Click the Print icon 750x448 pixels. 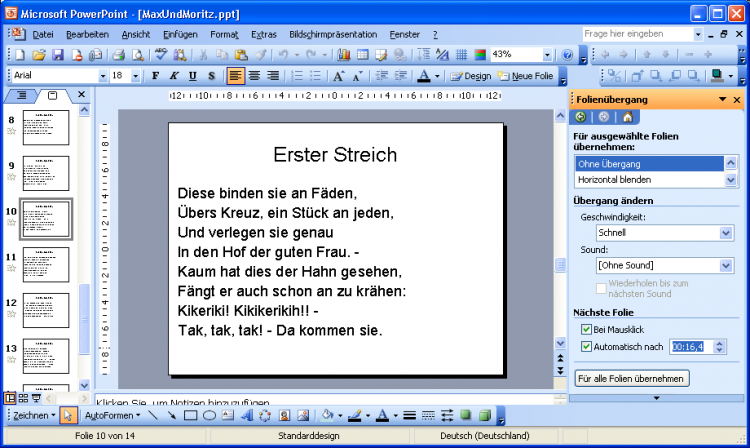pos(119,55)
